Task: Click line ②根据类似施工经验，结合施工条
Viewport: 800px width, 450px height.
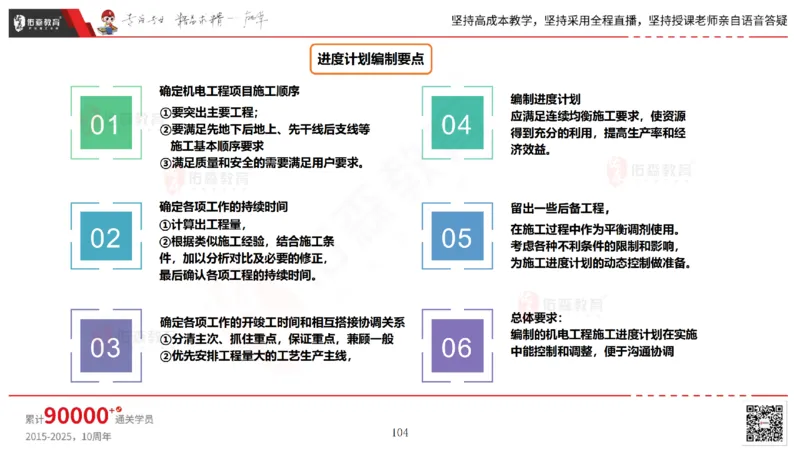Action: click(x=247, y=241)
